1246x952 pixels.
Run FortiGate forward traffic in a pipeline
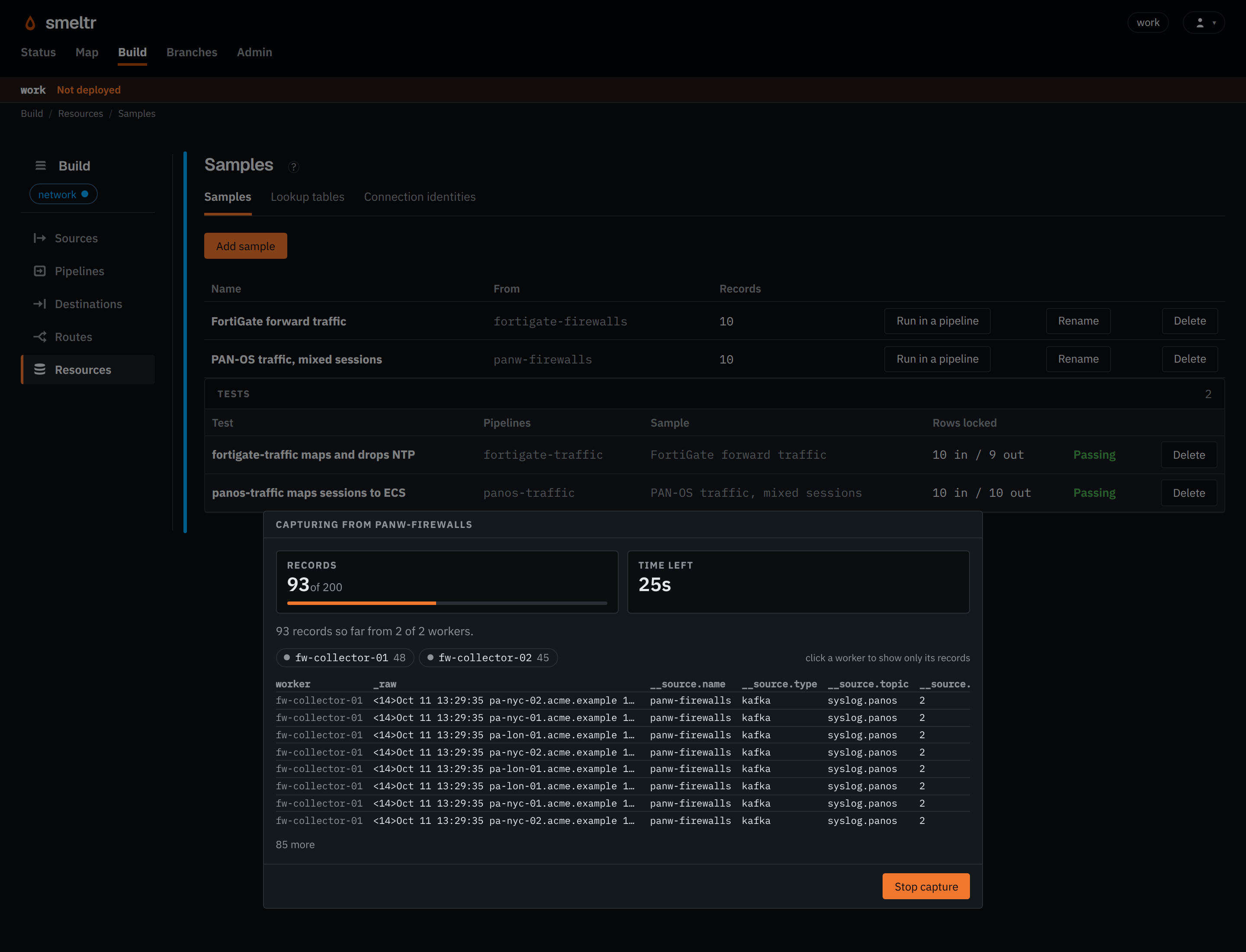click(937, 321)
